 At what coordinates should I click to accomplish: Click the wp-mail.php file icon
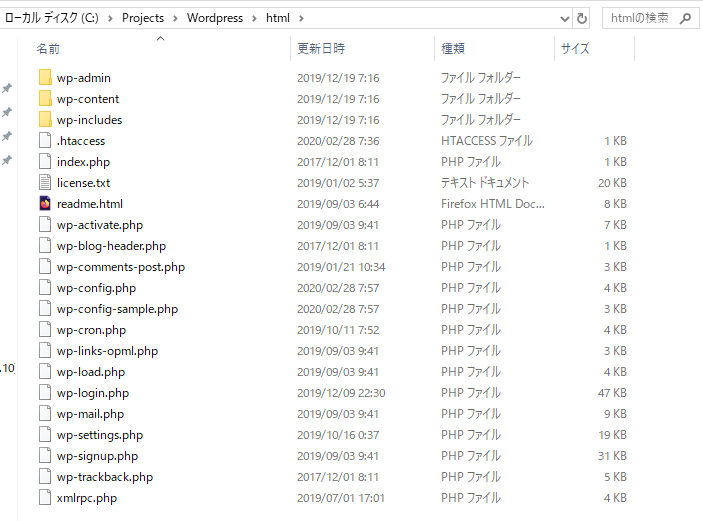click(x=45, y=414)
